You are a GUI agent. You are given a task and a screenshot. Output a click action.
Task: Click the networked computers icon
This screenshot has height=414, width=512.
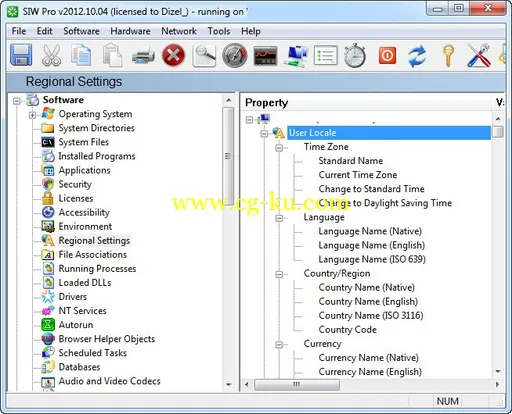tap(295, 56)
